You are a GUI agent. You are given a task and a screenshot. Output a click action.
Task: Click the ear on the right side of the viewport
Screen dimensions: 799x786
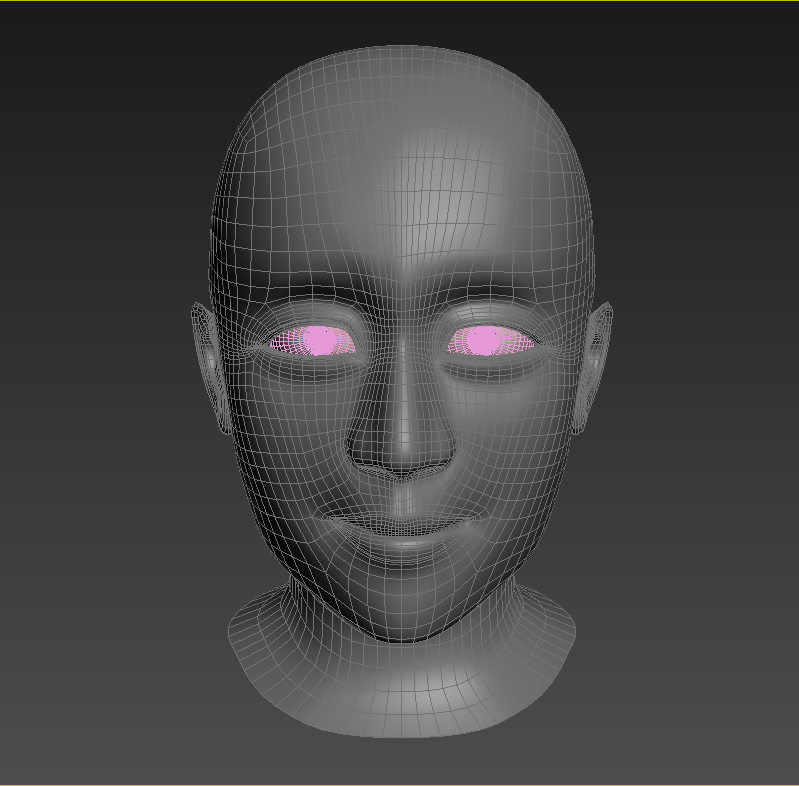tap(594, 367)
